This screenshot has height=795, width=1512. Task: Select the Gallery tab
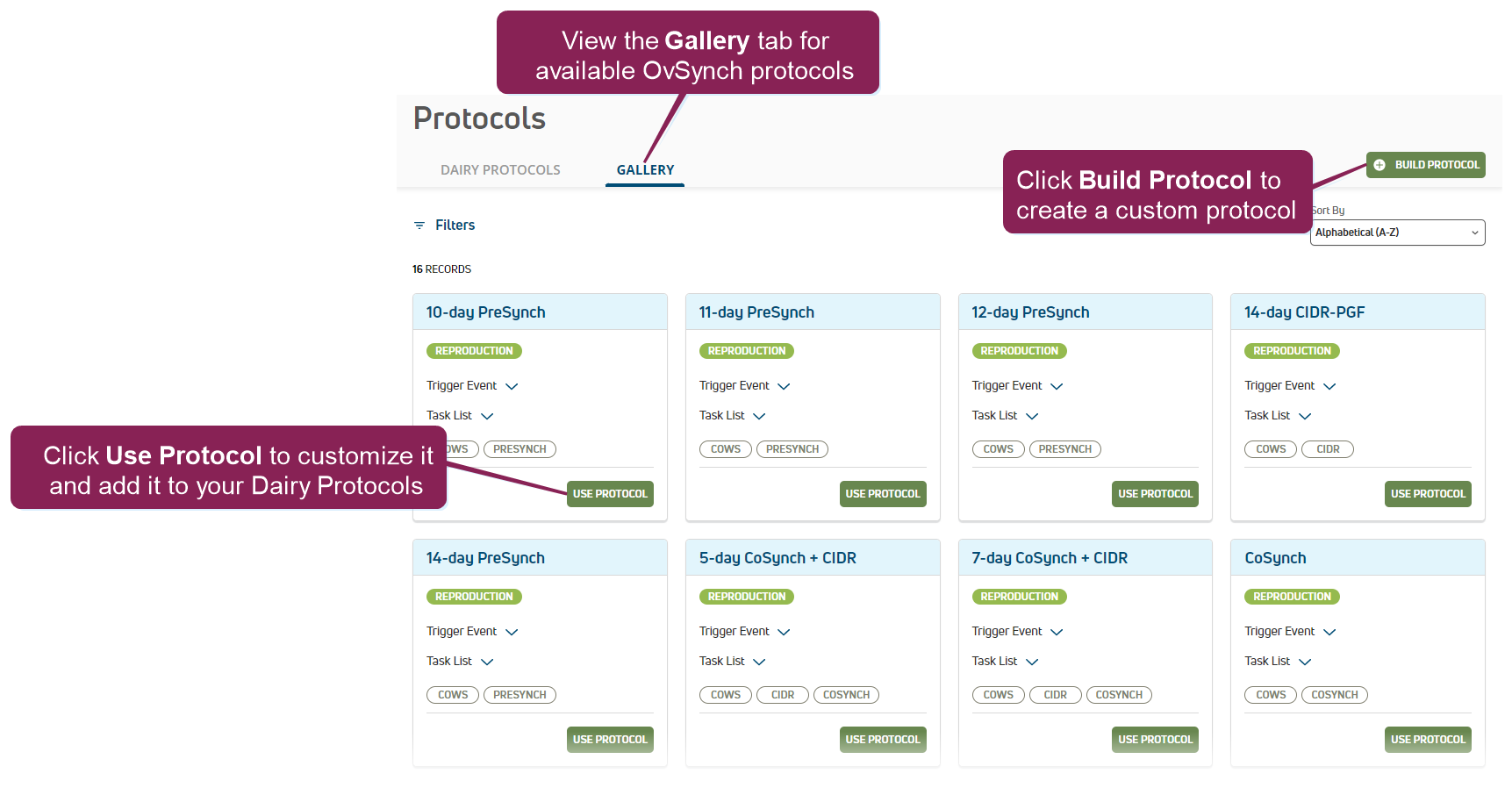tap(645, 170)
